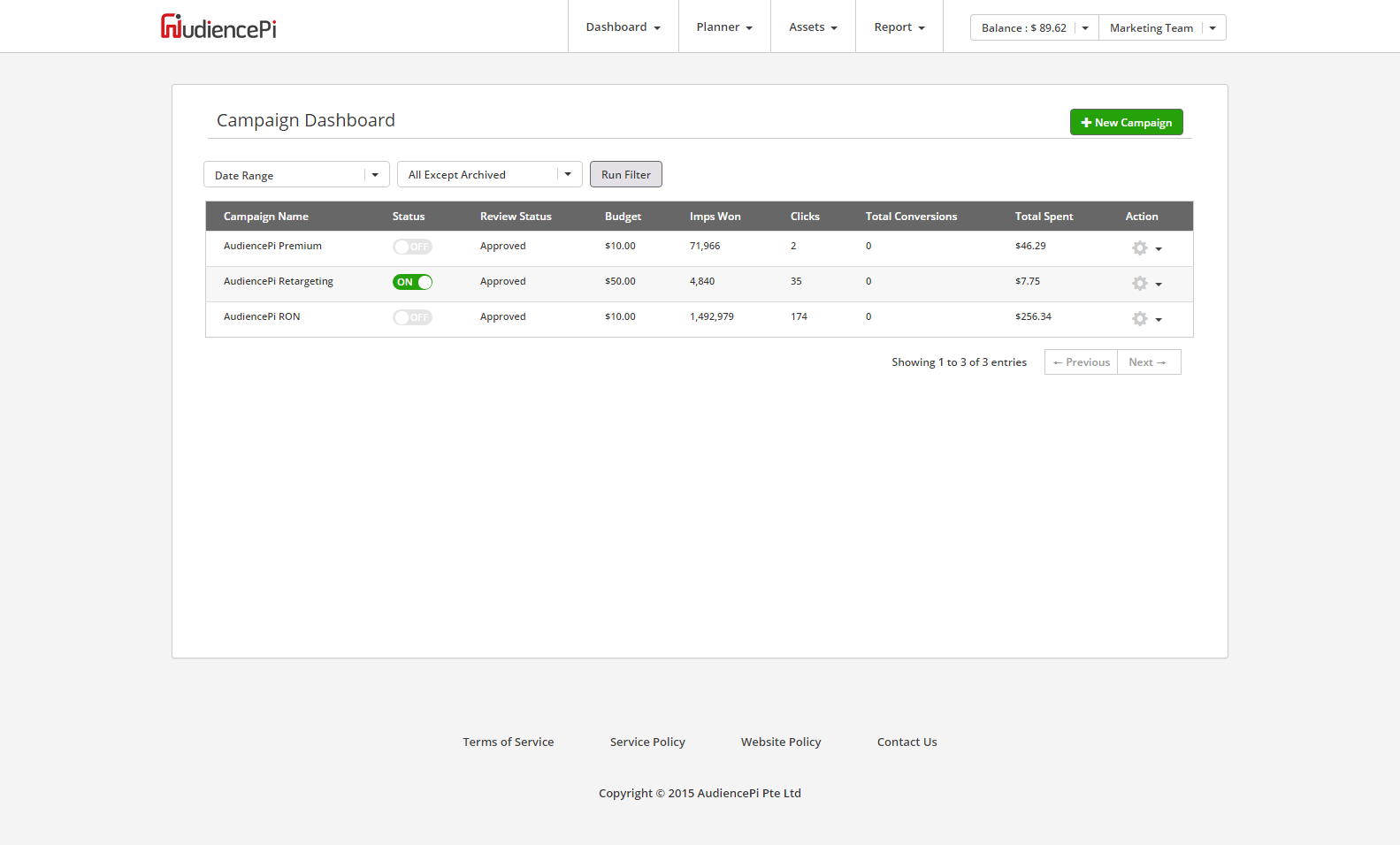Open gear settings for AudiencePi RON
The image size is (1400, 845).
(x=1145, y=319)
